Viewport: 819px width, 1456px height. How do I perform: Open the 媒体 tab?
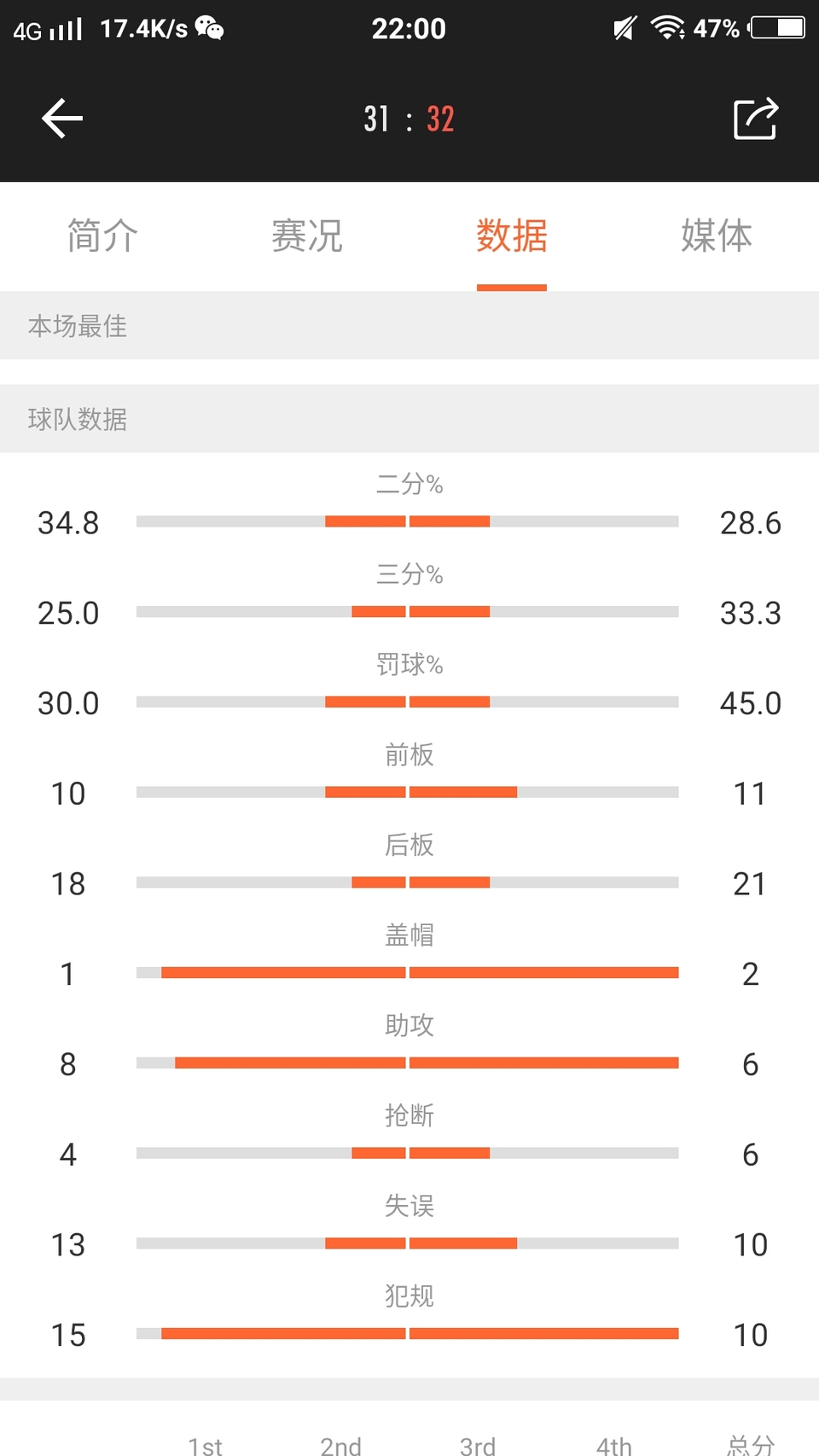click(717, 236)
